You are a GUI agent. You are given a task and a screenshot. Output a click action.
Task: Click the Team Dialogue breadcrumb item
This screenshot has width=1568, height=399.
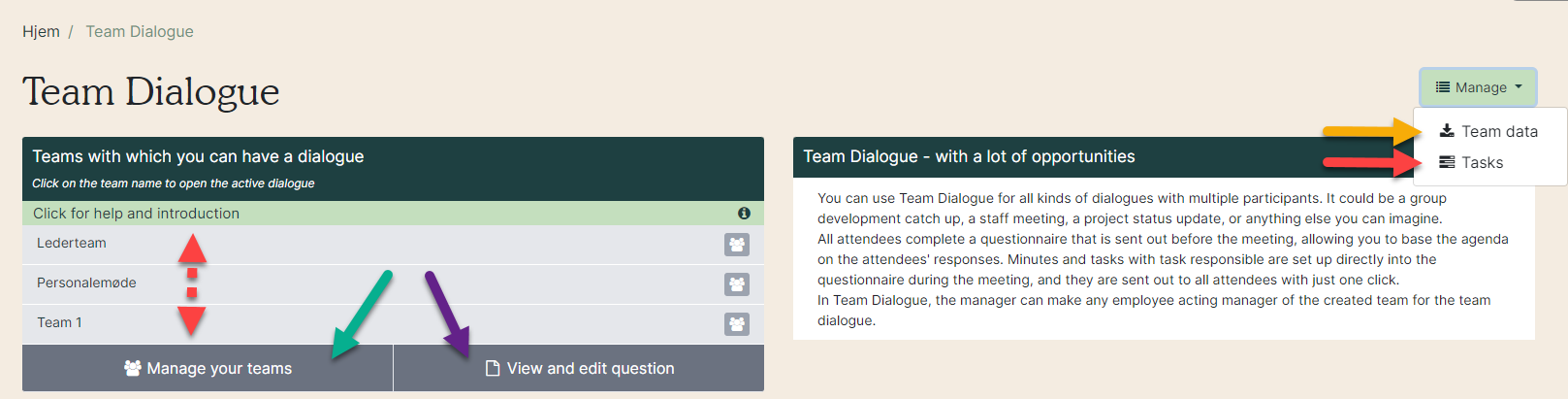(140, 31)
